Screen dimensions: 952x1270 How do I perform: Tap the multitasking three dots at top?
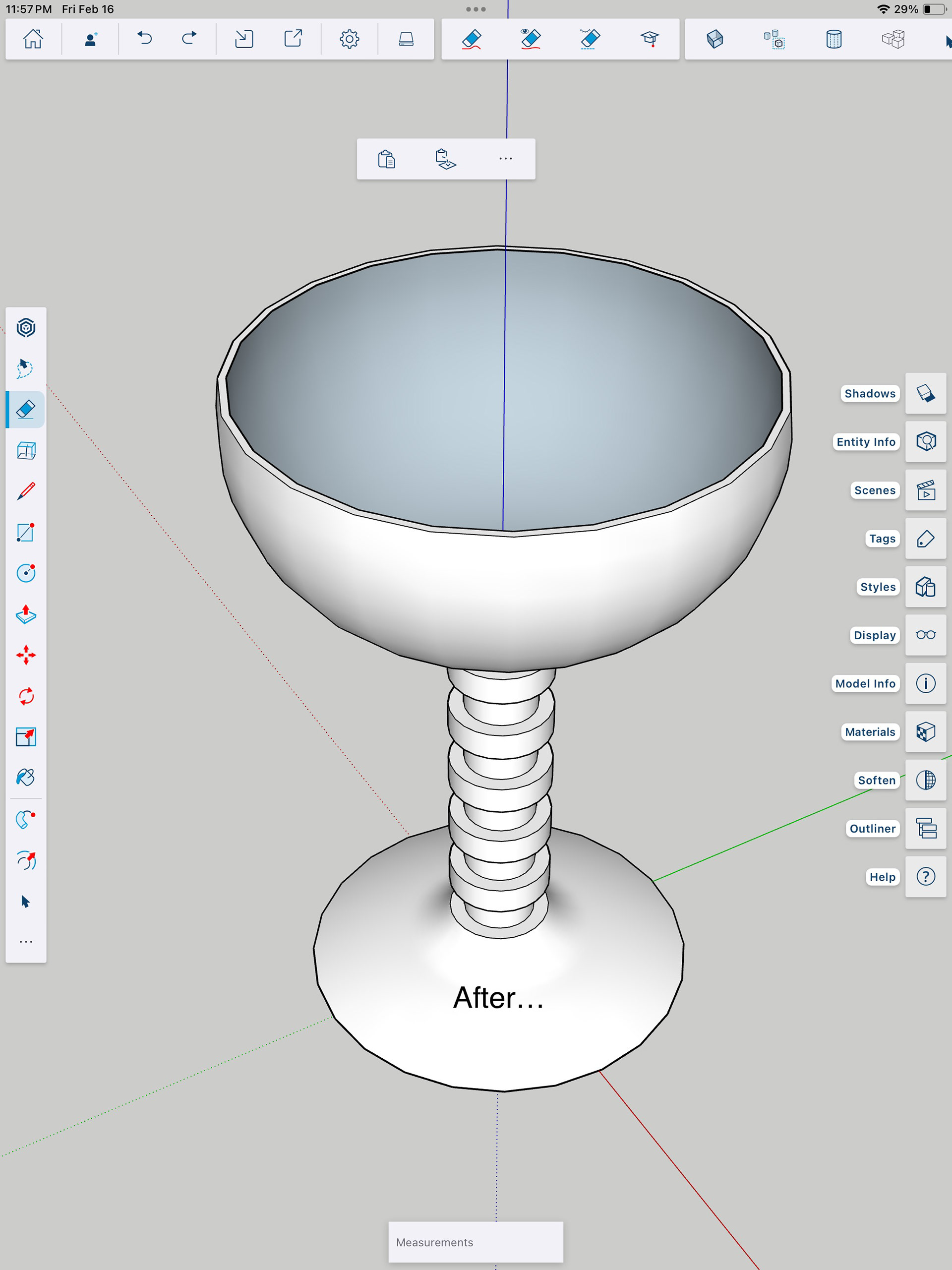[x=476, y=9]
